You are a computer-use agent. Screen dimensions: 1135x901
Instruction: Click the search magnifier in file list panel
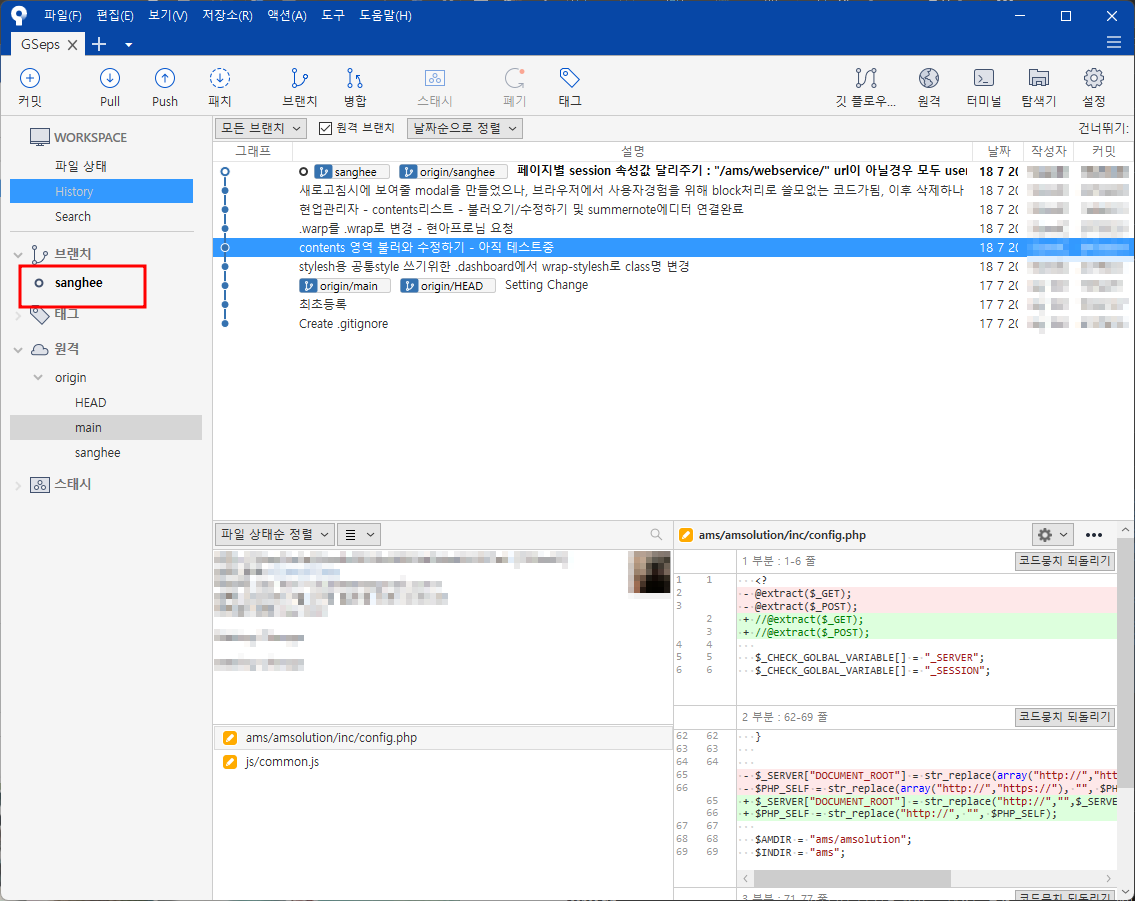pyautogui.click(x=656, y=534)
